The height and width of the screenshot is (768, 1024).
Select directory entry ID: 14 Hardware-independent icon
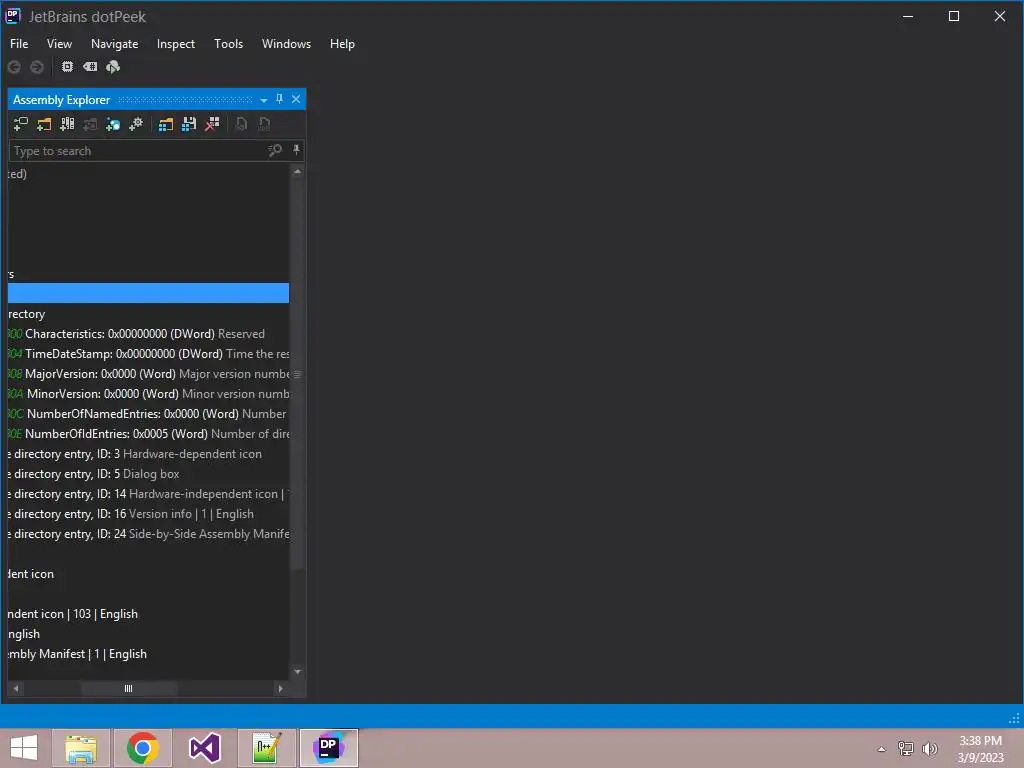click(x=148, y=494)
